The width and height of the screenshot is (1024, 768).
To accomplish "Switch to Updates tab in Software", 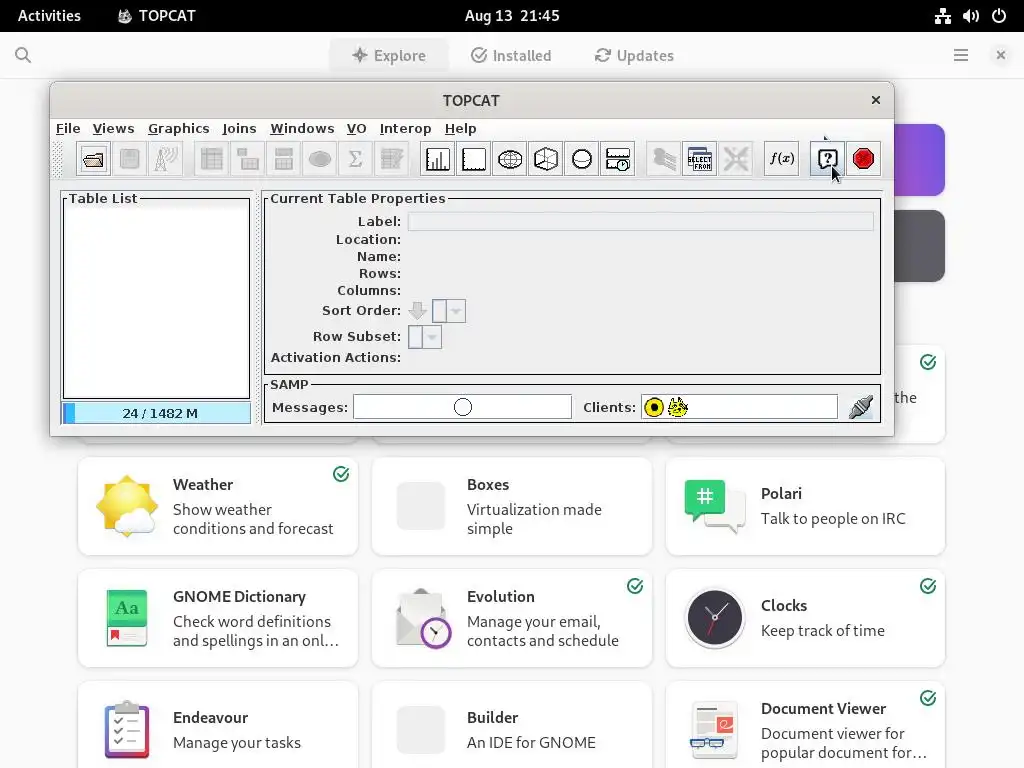I will (x=634, y=56).
